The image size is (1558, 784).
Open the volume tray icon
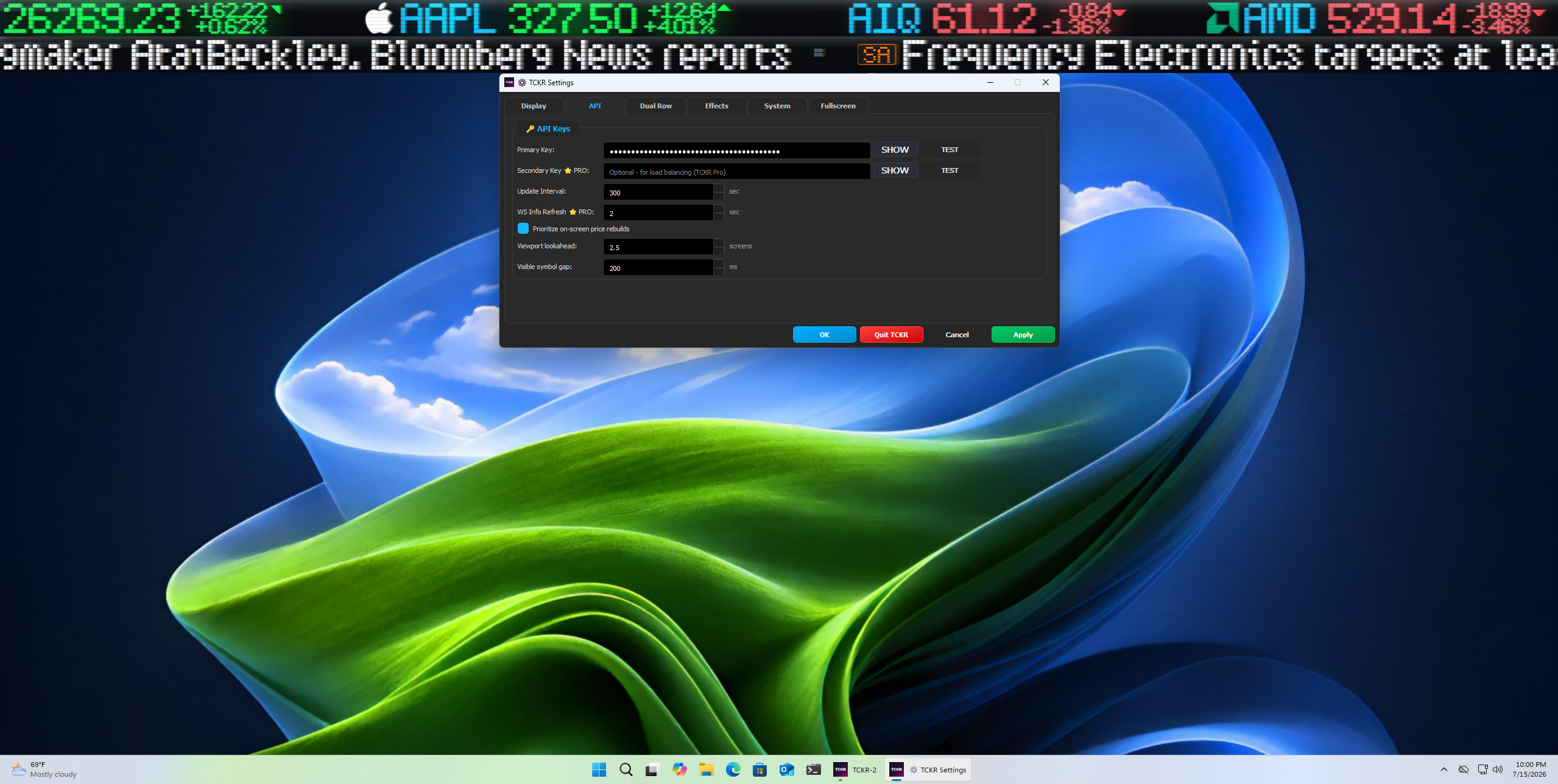pos(1498,769)
